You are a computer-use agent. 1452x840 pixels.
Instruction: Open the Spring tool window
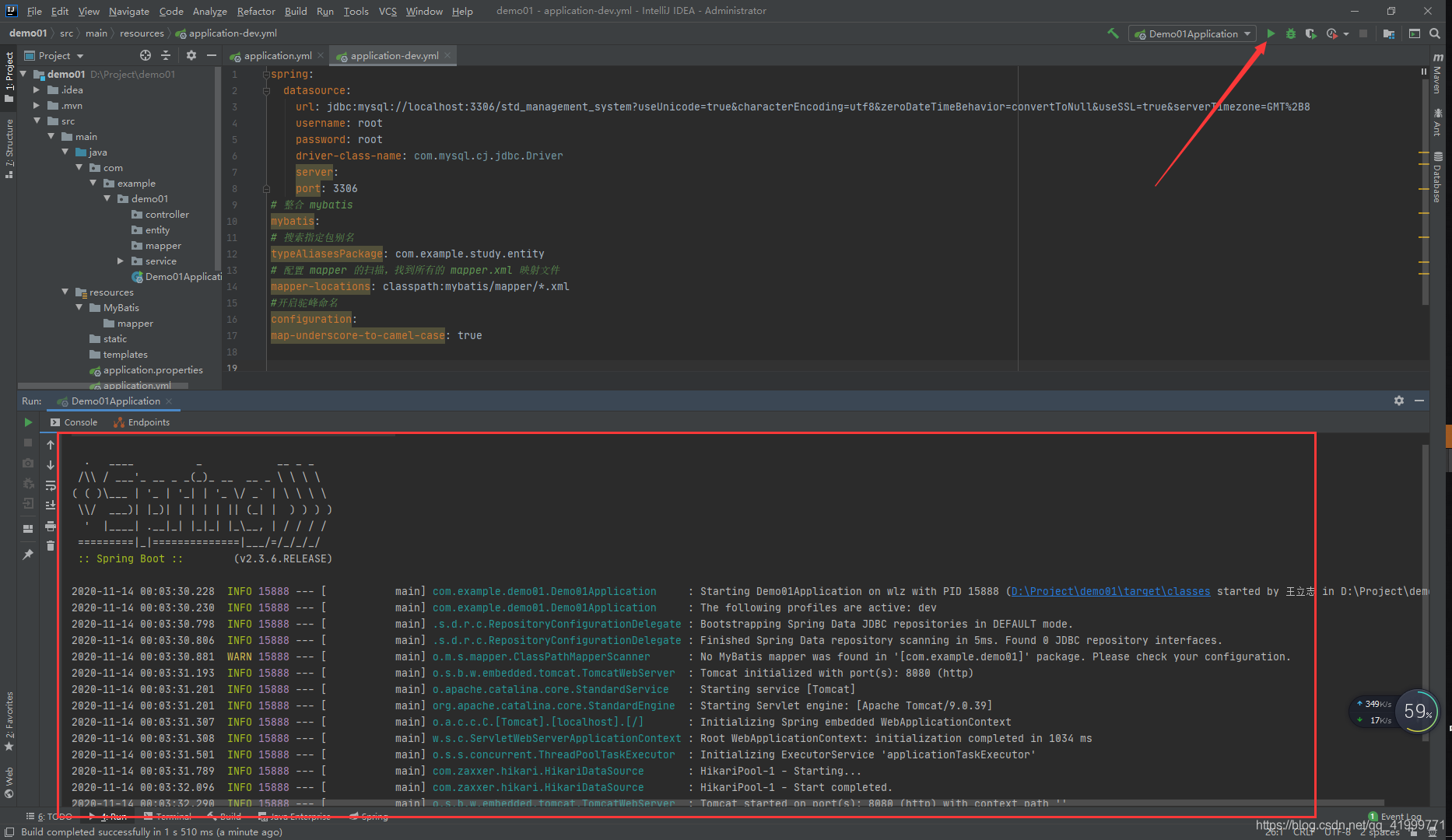pyautogui.click(x=369, y=816)
